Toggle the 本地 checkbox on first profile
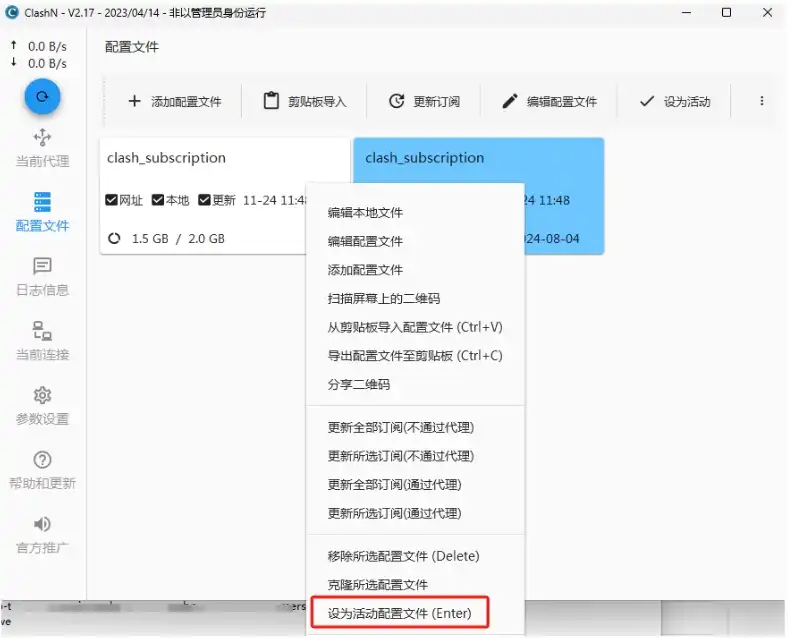The image size is (788, 638). pyautogui.click(x=158, y=200)
